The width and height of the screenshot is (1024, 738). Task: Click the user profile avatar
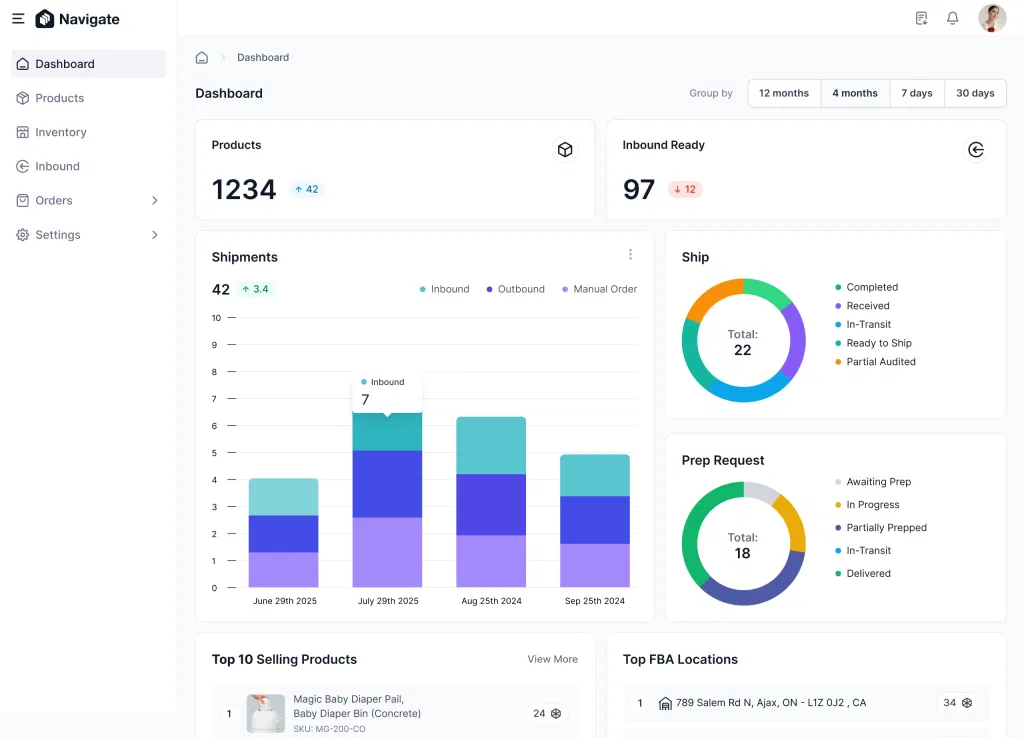[x=991, y=18]
